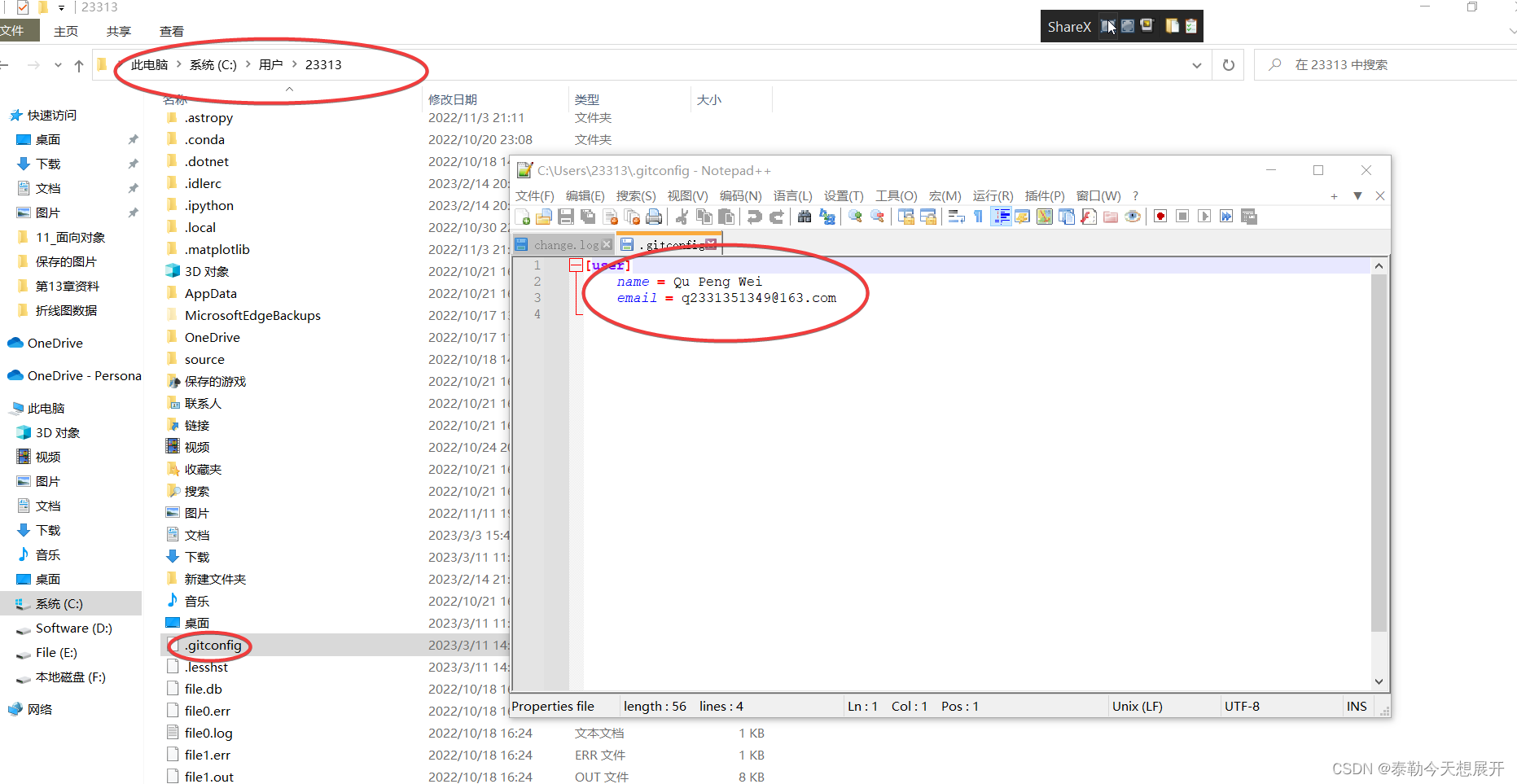Viewport: 1517px width, 784px height.
Task: Click the Replace toolbar icon
Action: coord(827,217)
